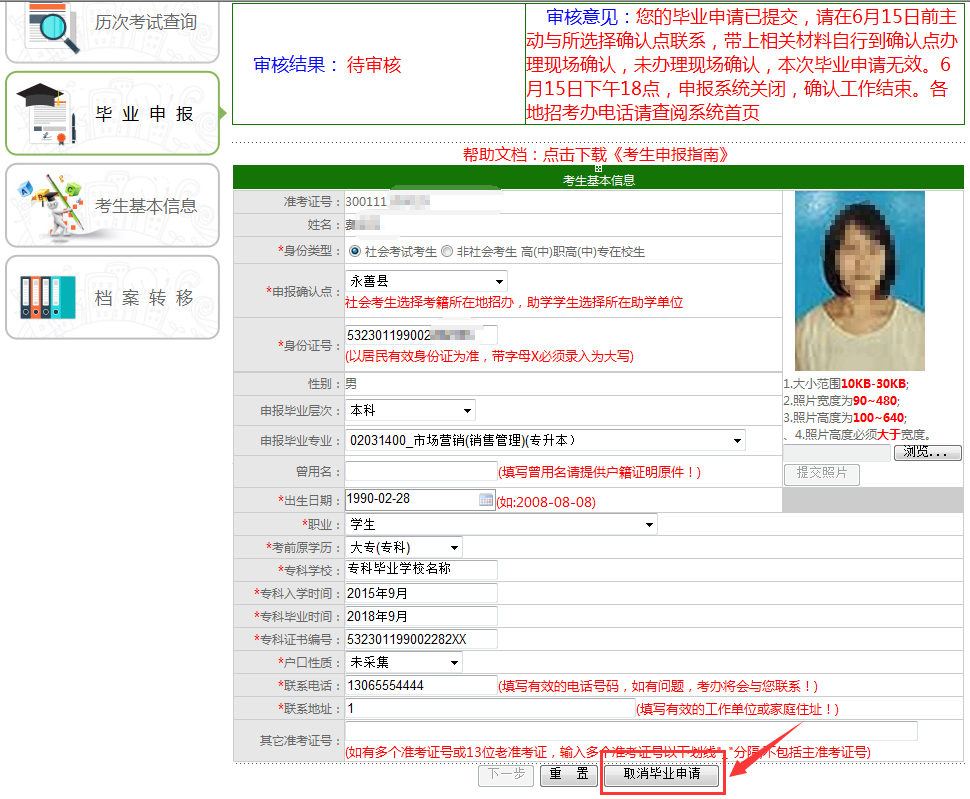Open the 户口性质 dropdown showing 未采集

pyautogui.click(x=404, y=663)
